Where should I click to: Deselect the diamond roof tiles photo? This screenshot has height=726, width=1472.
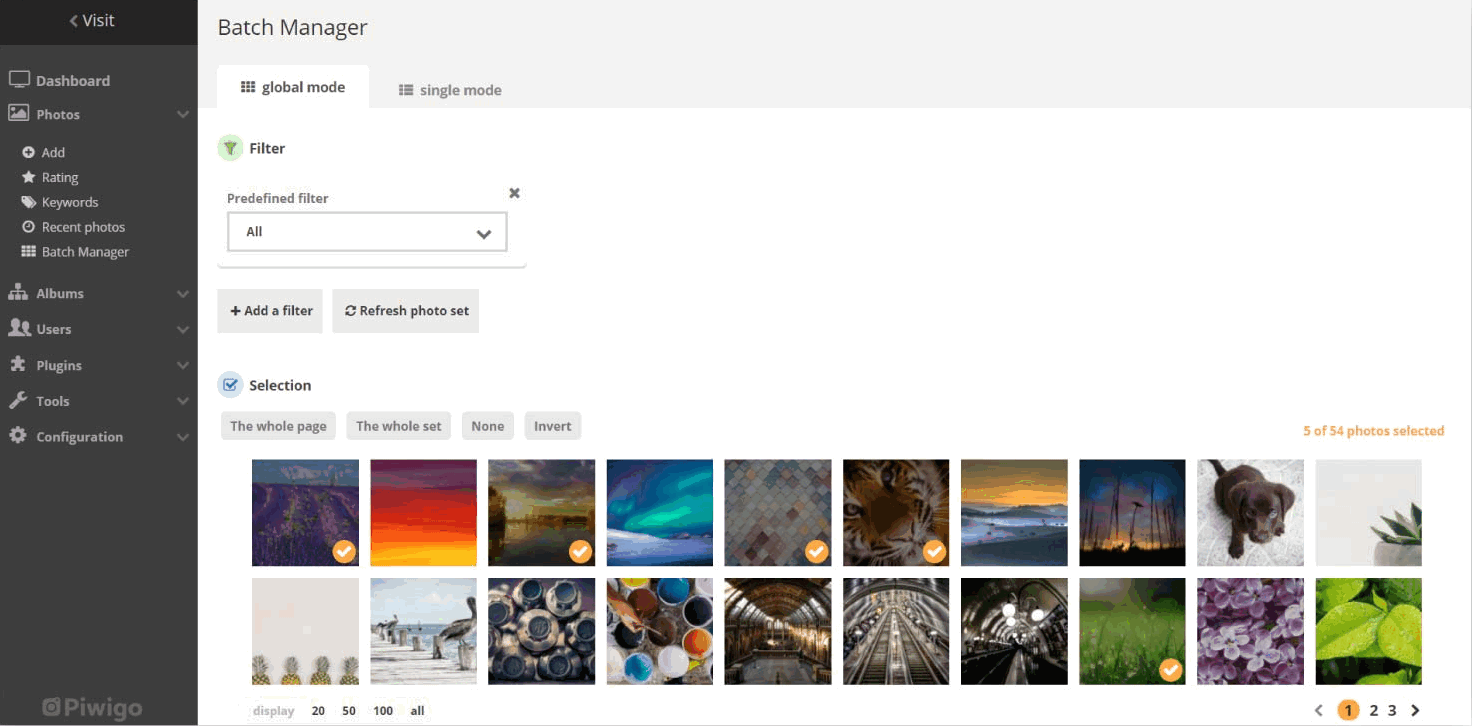(x=777, y=513)
